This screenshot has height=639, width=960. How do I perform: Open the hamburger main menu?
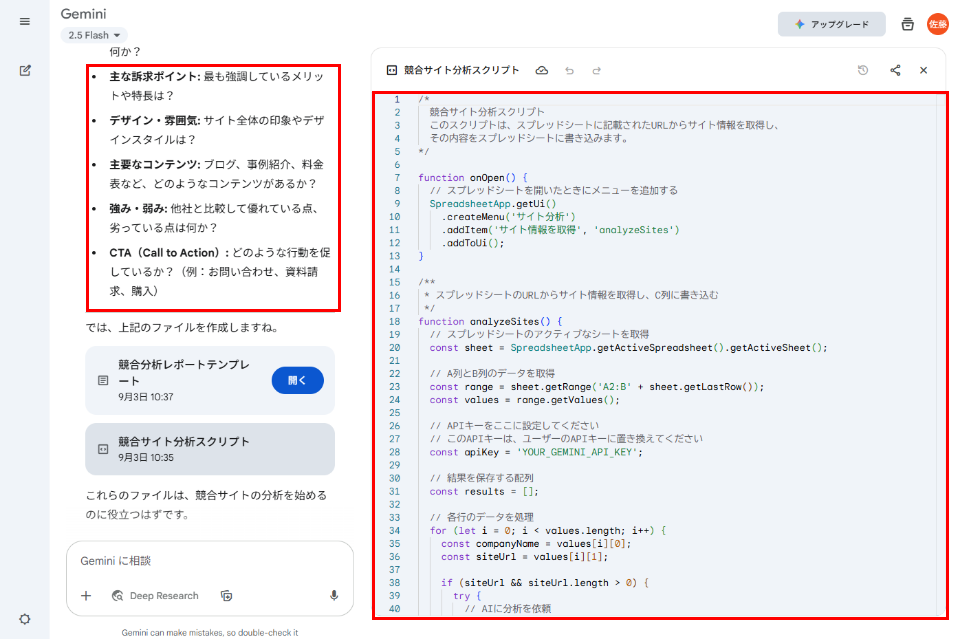pyautogui.click(x=24, y=21)
